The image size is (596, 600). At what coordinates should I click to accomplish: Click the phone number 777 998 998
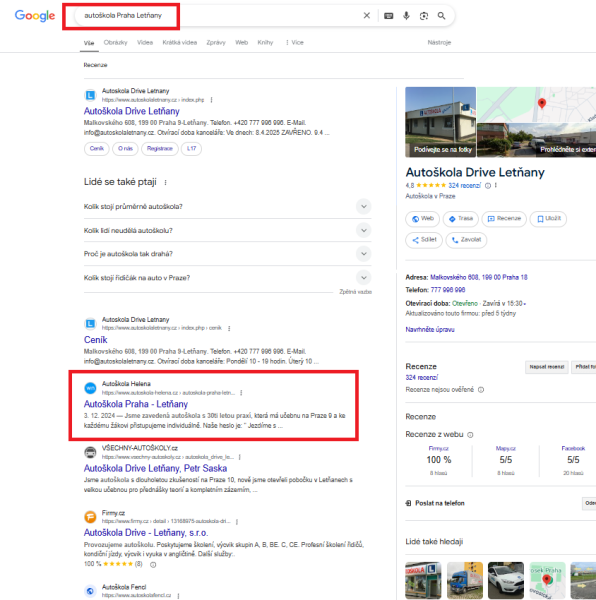(448, 290)
